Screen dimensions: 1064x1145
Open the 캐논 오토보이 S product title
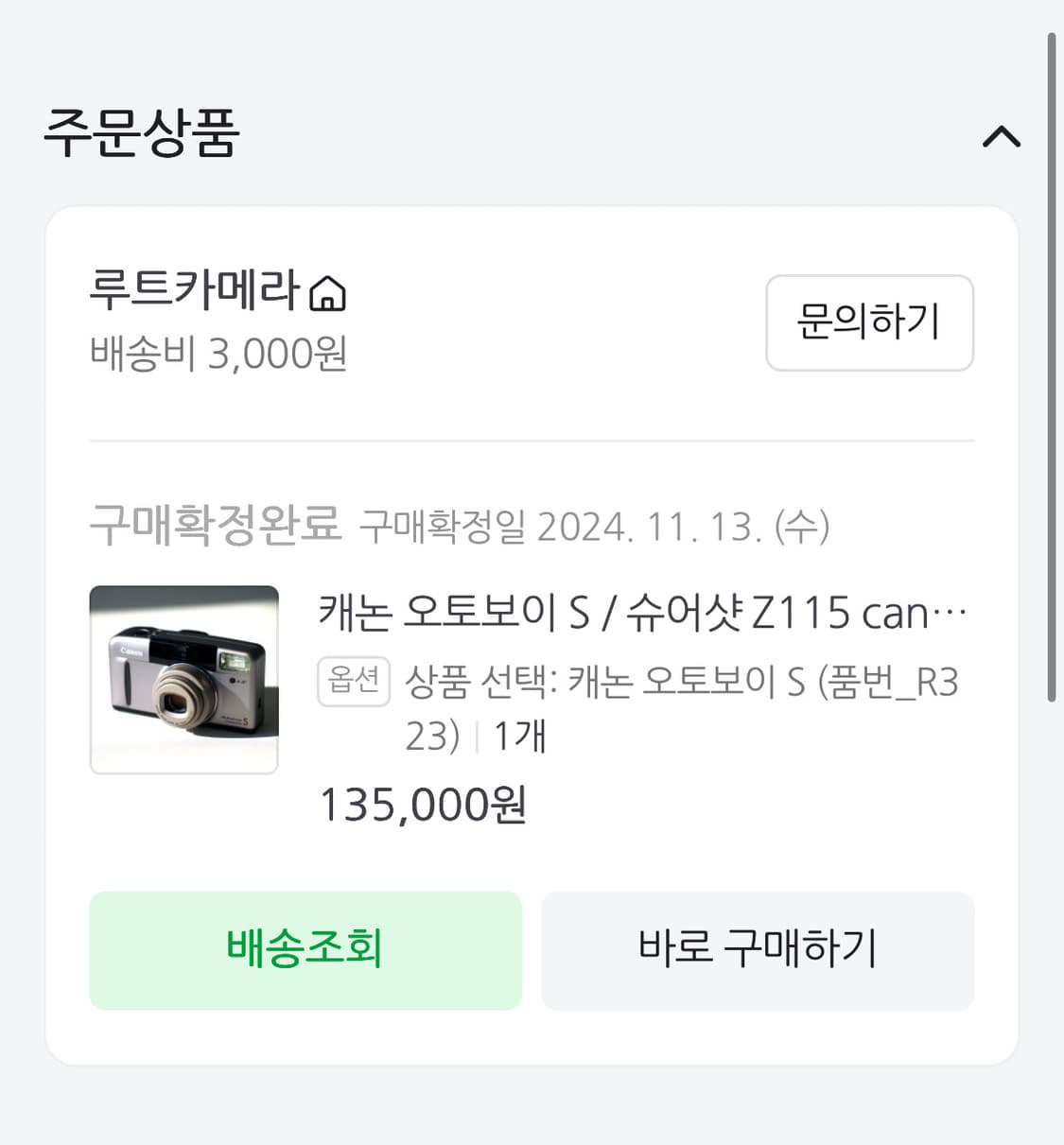click(x=624, y=613)
